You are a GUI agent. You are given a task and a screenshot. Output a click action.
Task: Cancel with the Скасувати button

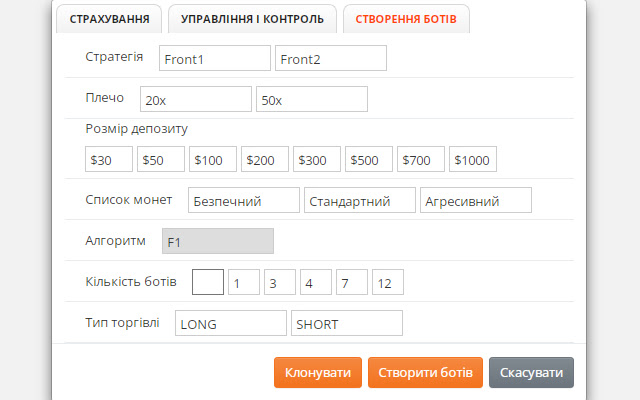(531, 372)
